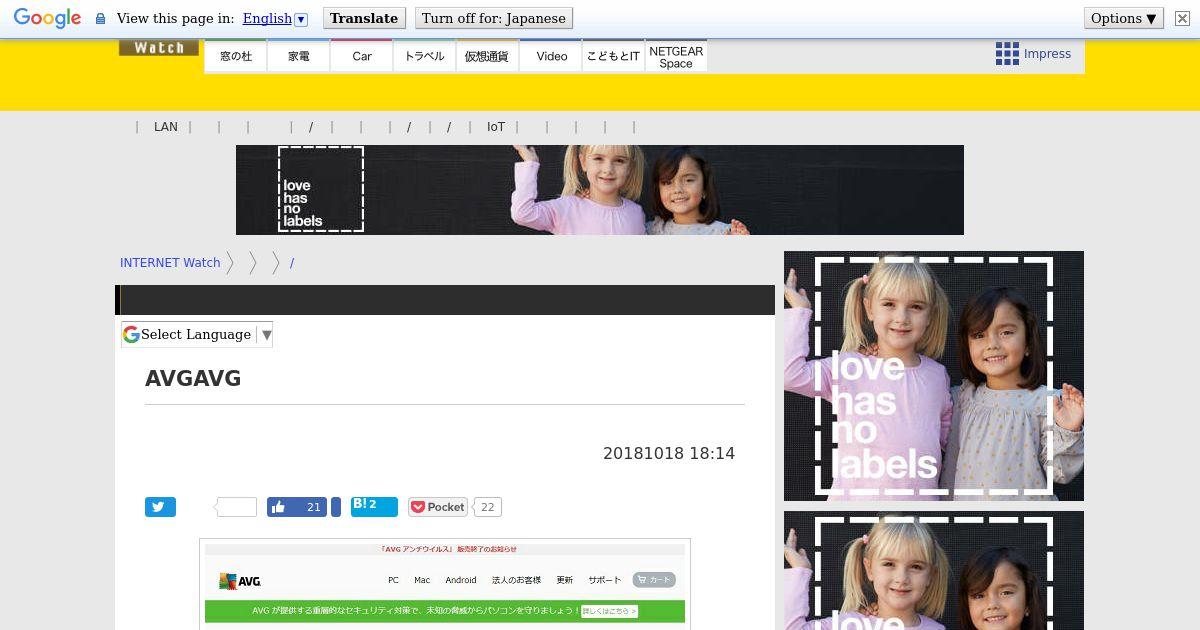1200x630 pixels.
Task: Share the article on Twitter
Action: click(160, 507)
